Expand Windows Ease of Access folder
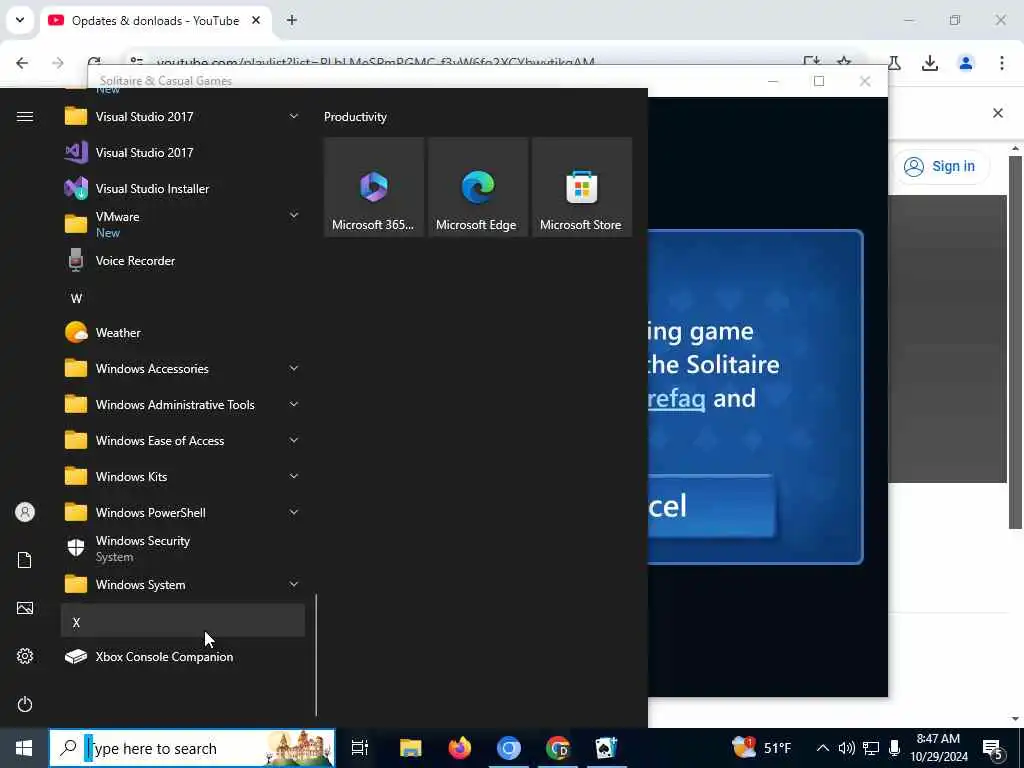The height and width of the screenshot is (768, 1024). (183, 440)
